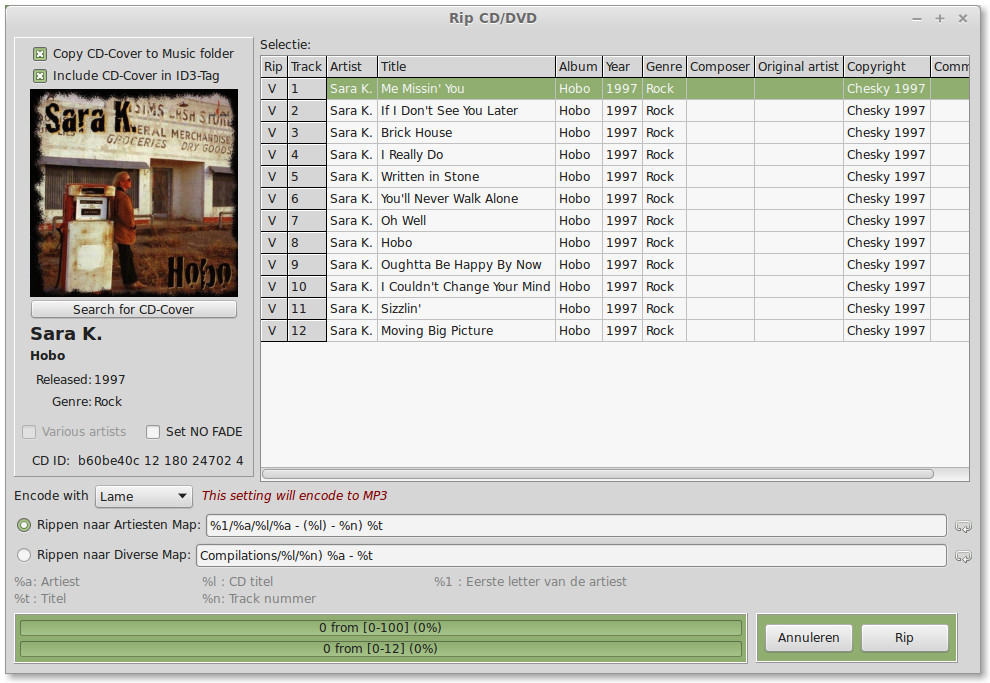Image resolution: width=990 pixels, height=683 pixels.
Task: Click the Sara K. Hobo cover thumbnail
Action: click(134, 193)
